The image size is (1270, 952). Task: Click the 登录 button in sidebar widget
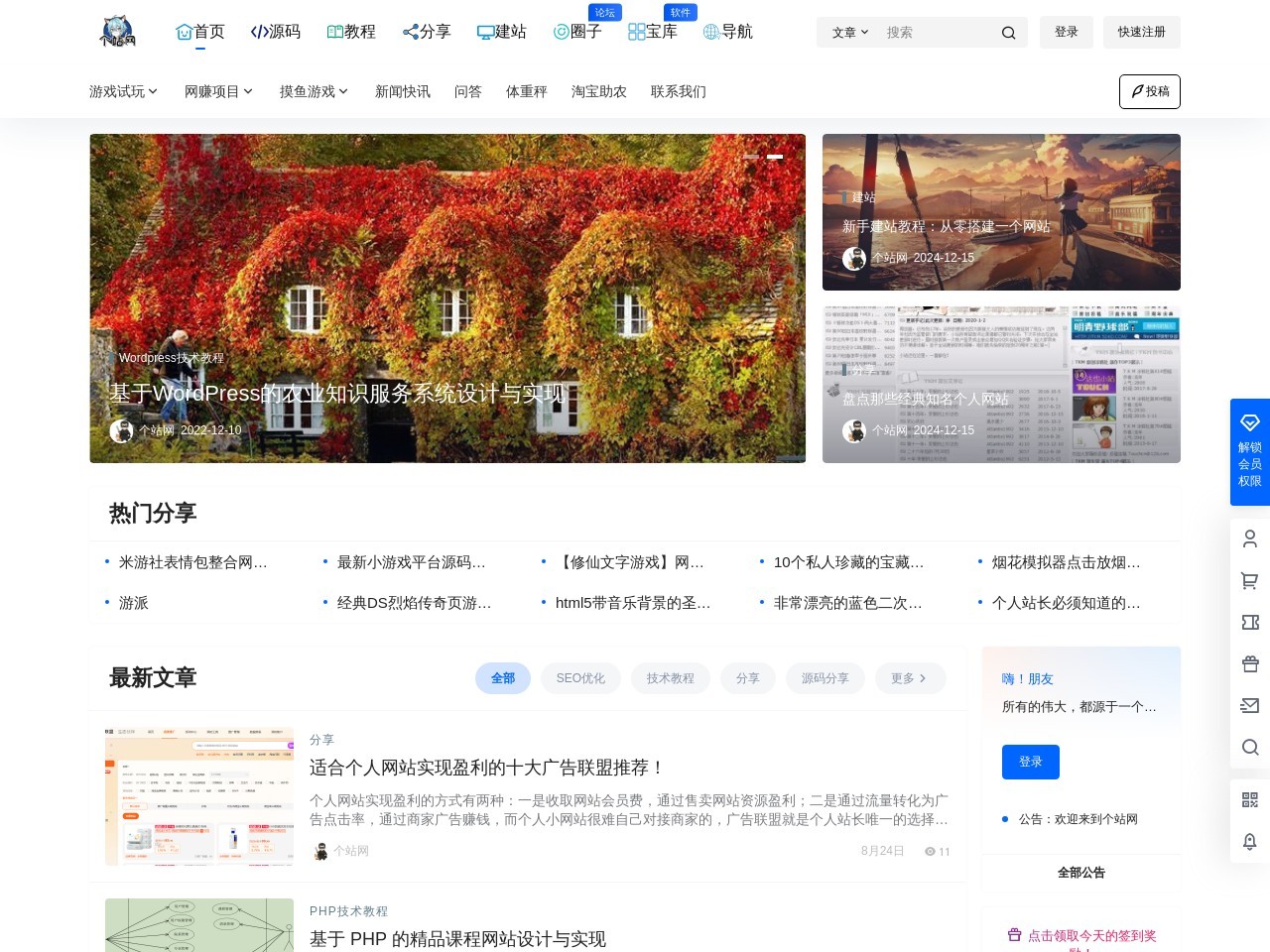pyautogui.click(x=1031, y=762)
